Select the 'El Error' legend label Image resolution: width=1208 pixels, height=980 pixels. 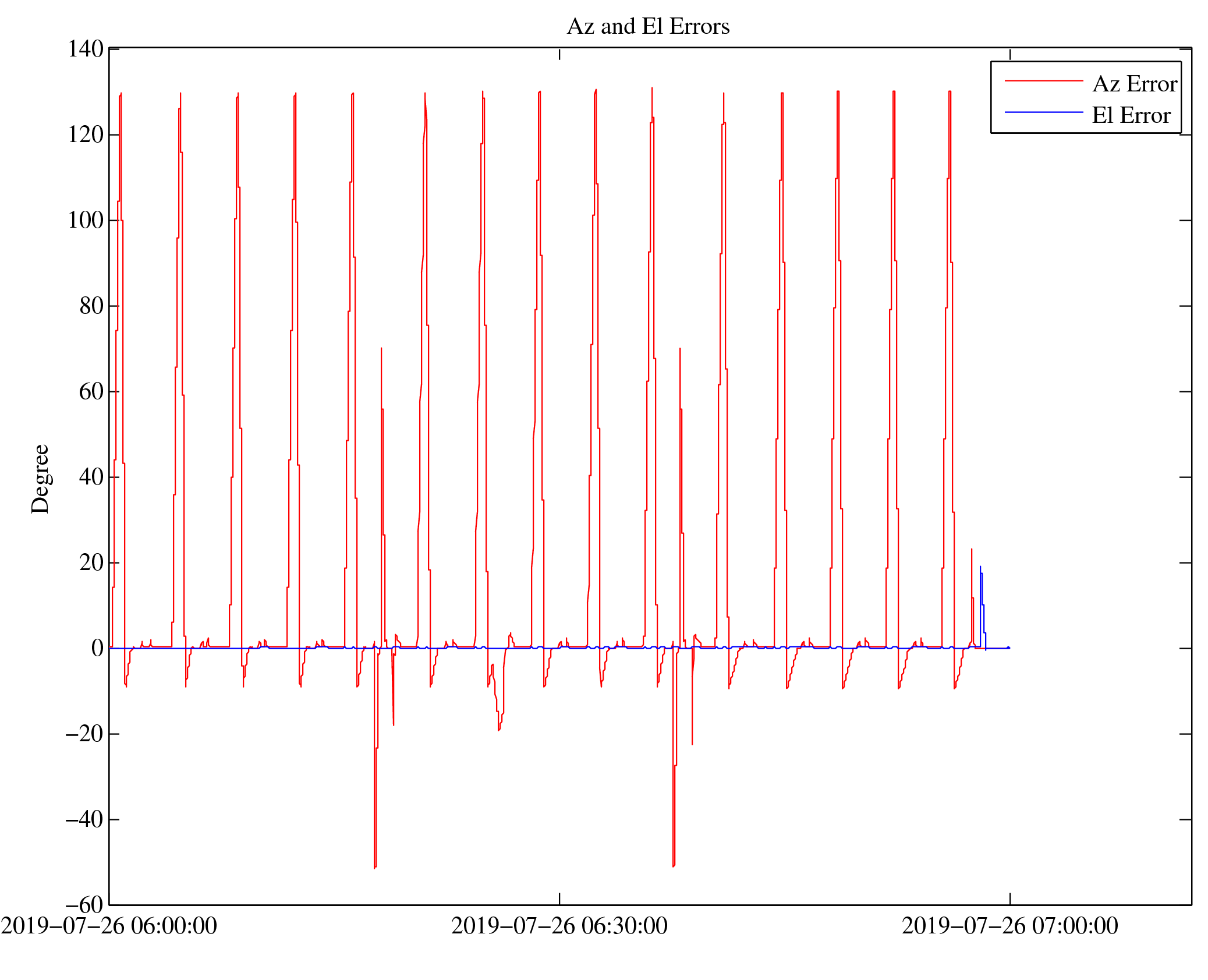point(1131,116)
